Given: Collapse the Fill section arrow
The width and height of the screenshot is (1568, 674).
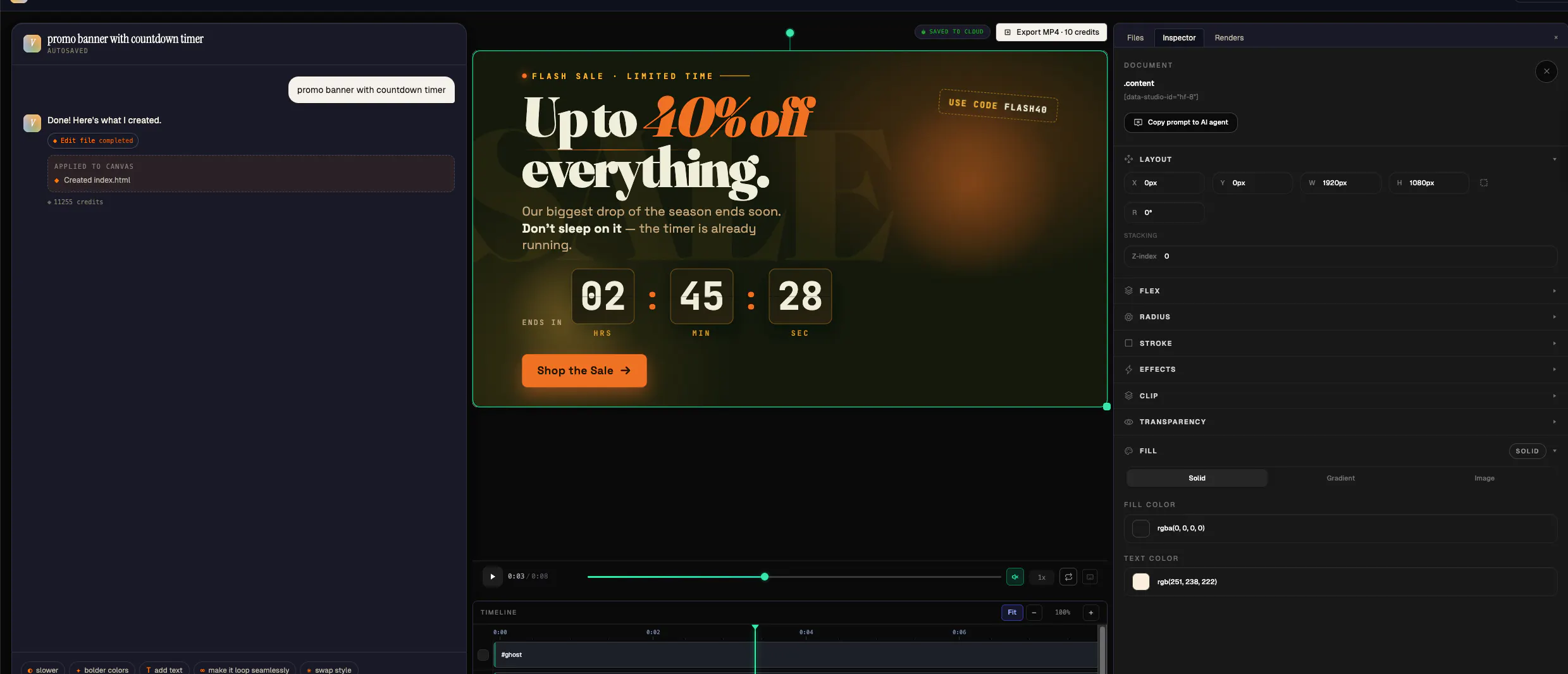Looking at the screenshot, I should tap(1554, 451).
